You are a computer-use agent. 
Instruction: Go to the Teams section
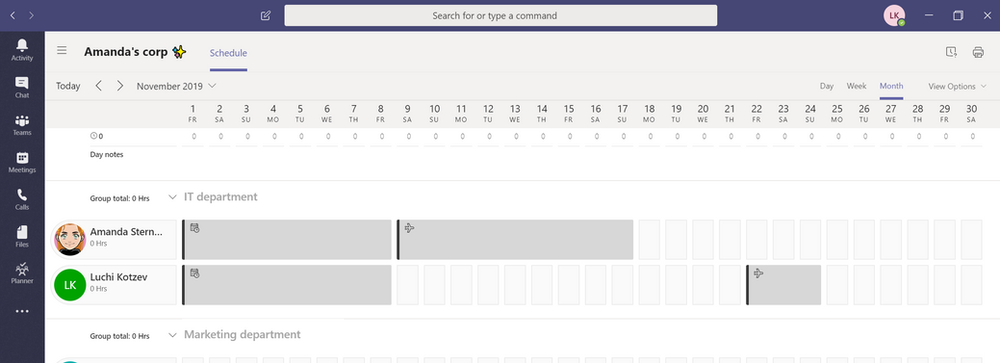coord(22,125)
